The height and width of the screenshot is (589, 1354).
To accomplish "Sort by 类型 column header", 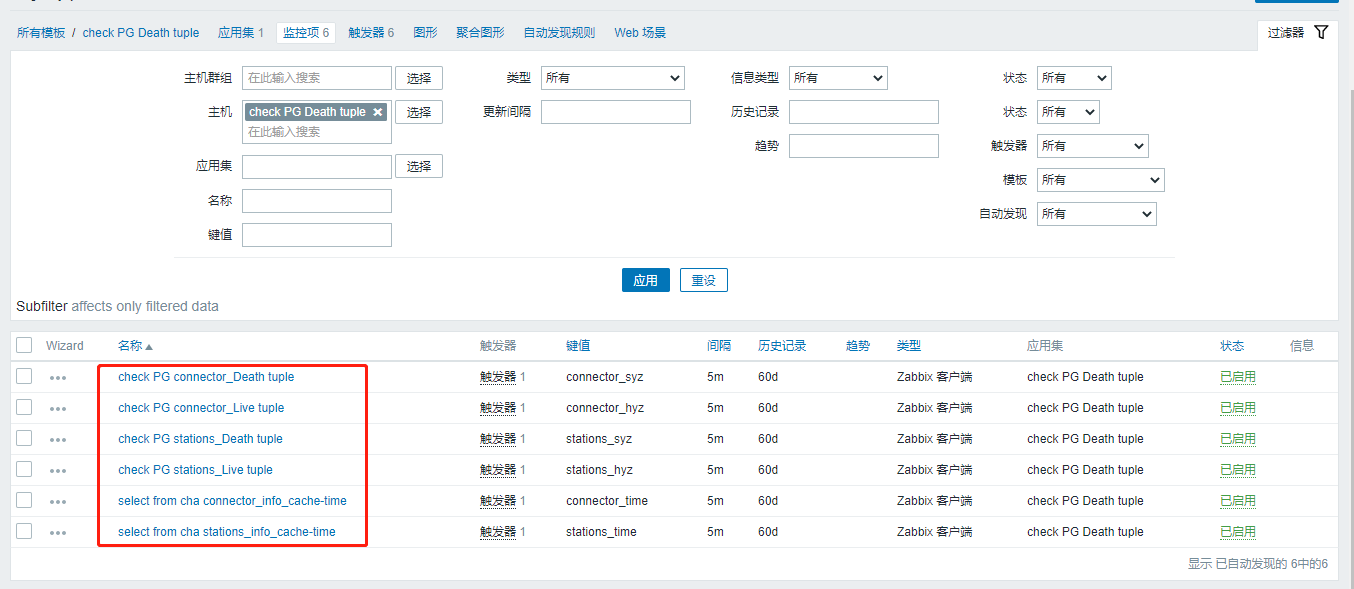I will click(909, 346).
